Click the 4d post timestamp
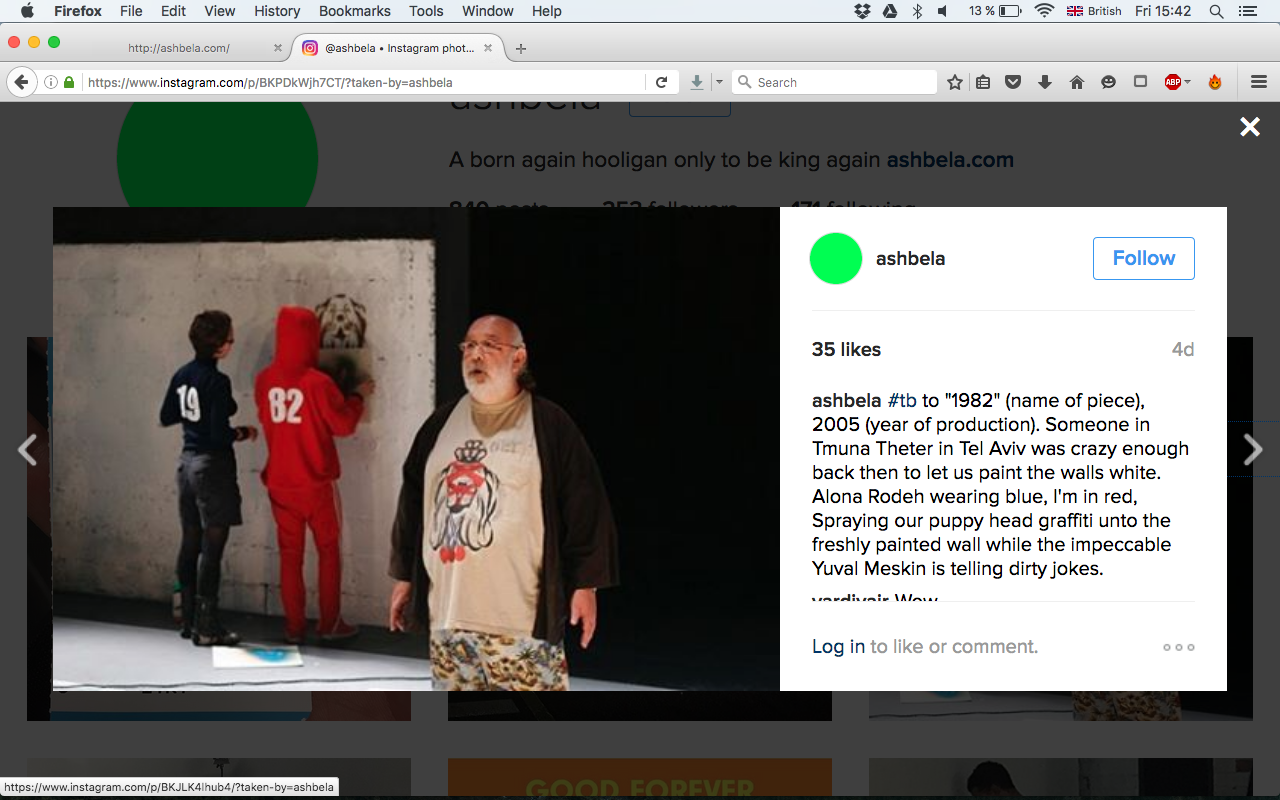Image resolution: width=1280 pixels, height=800 pixels. (x=1183, y=350)
